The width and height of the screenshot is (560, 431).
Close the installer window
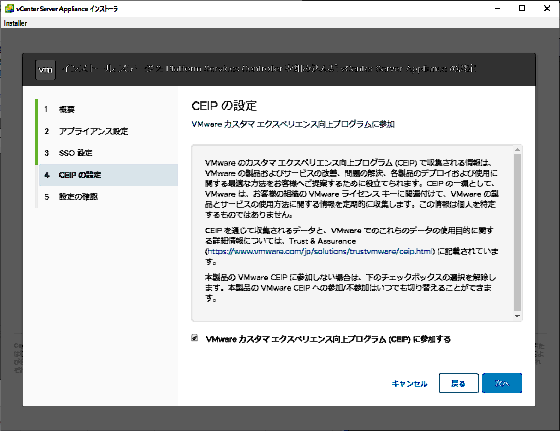click(547, 8)
